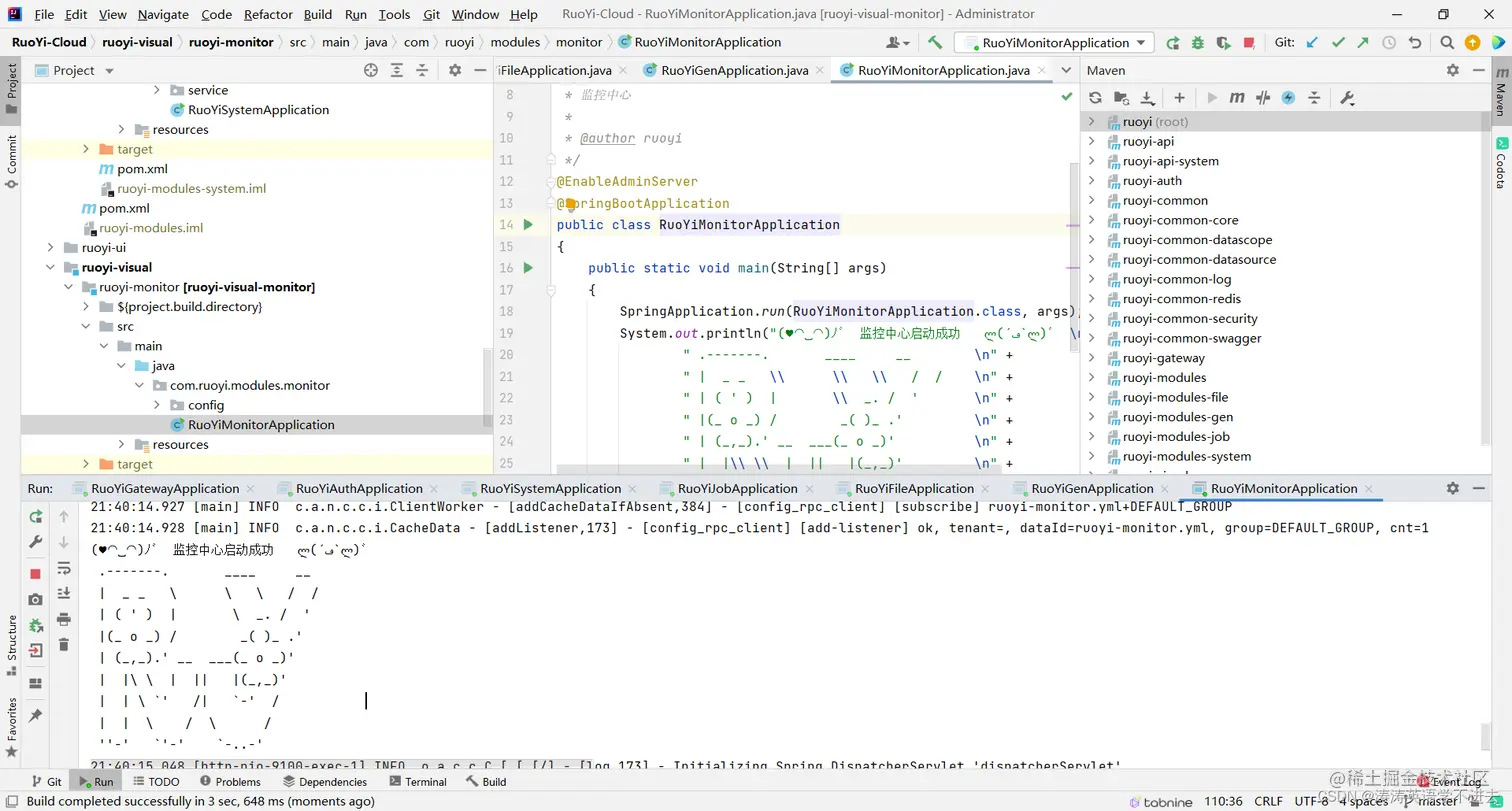
Task: Add a Maven project with the plus icon
Action: (x=1180, y=98)
